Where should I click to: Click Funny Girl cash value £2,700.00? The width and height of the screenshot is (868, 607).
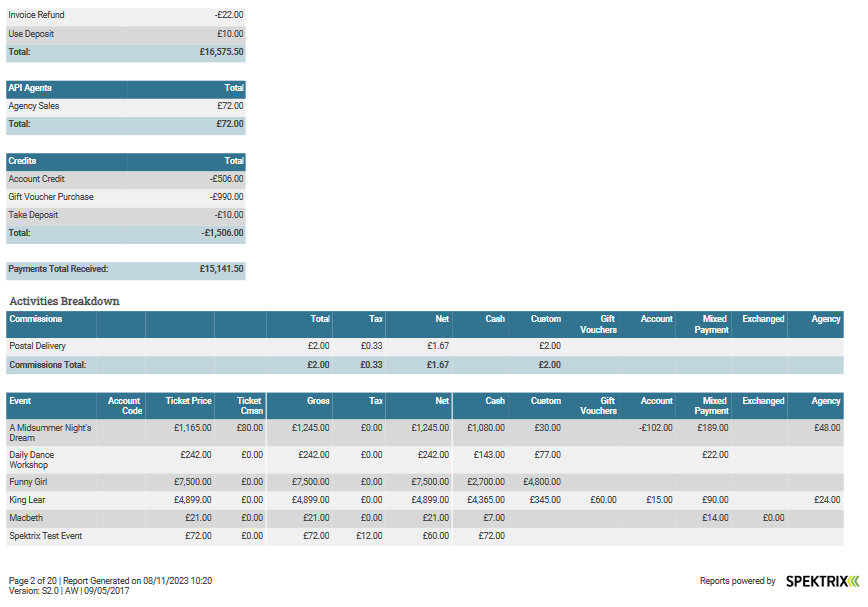pos(486,482)
